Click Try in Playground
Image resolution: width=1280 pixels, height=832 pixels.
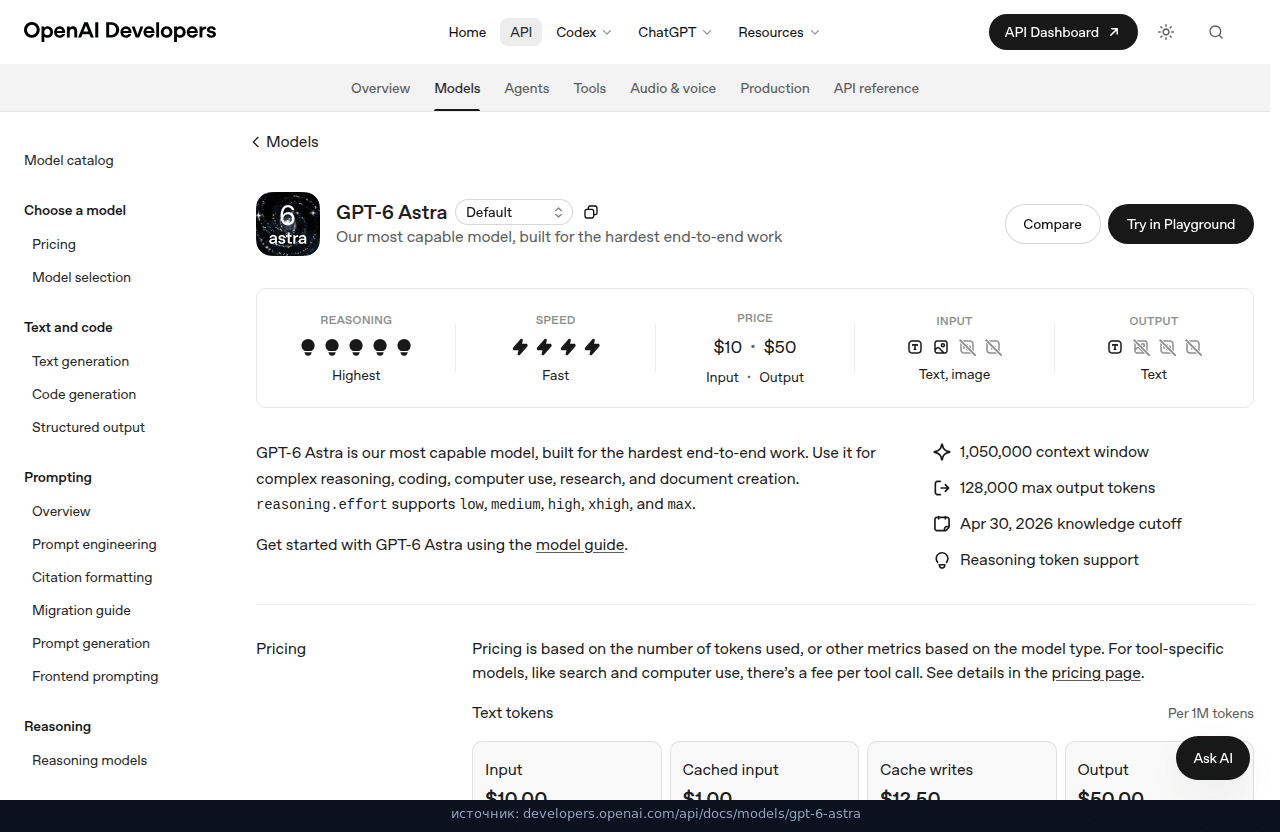[x=1181, y=224]
